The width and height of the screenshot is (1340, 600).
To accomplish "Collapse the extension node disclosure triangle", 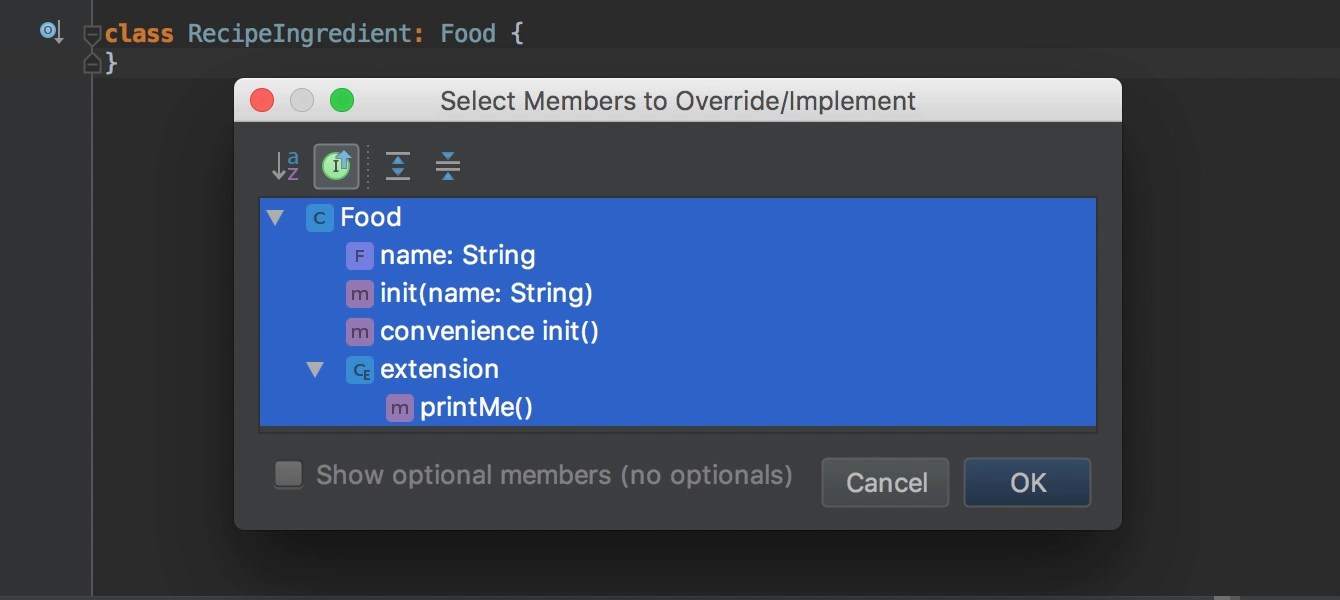I will [x=316, y=369].
